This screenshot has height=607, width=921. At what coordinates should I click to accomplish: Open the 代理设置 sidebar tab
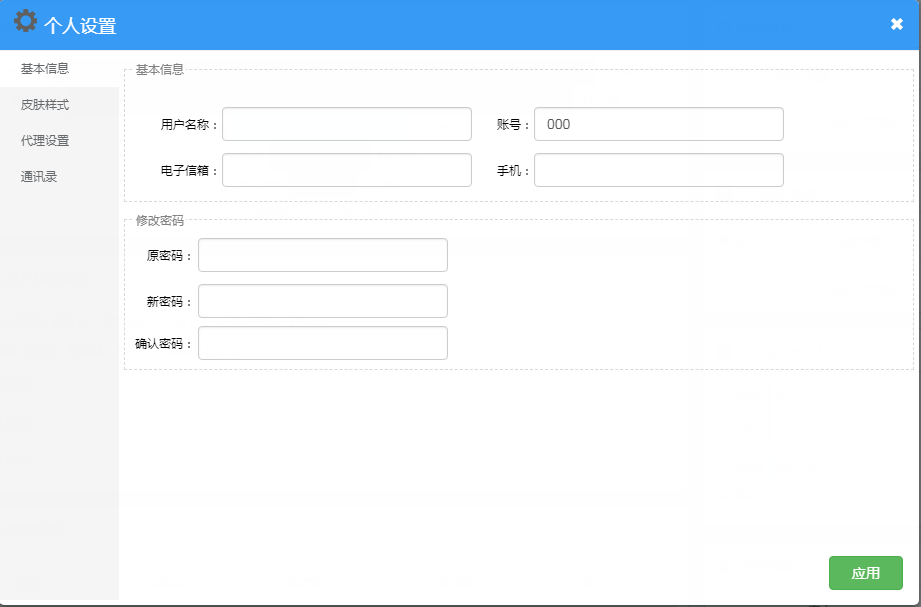[45, 141]
